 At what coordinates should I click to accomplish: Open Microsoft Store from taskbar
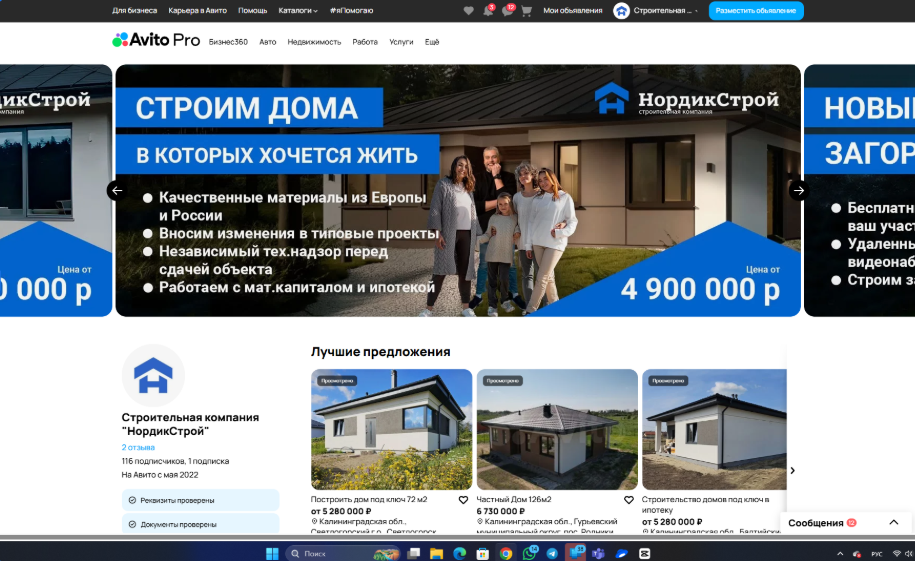coord(483,553)
